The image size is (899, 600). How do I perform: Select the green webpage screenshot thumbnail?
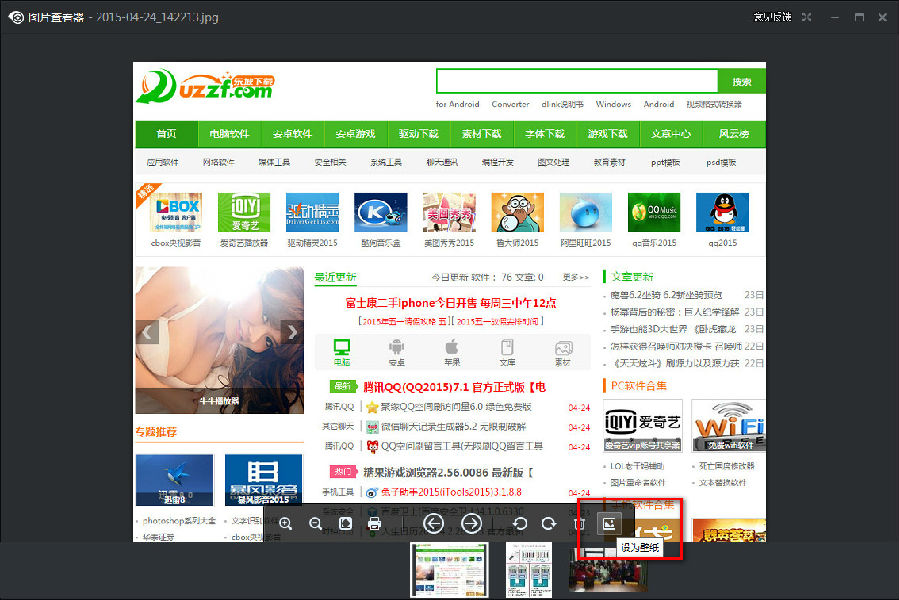tap(448, 571)
